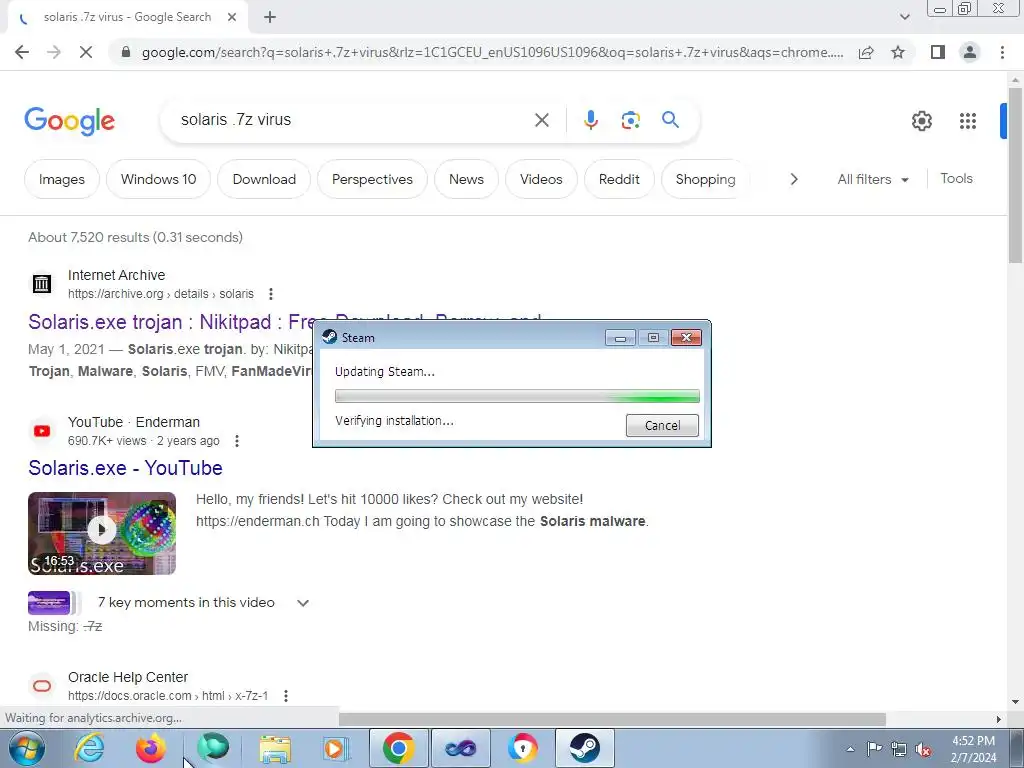Open the Oracle Help Center result source
Viewport: 1024px width, 768px height.
click(x=128, y=677)
